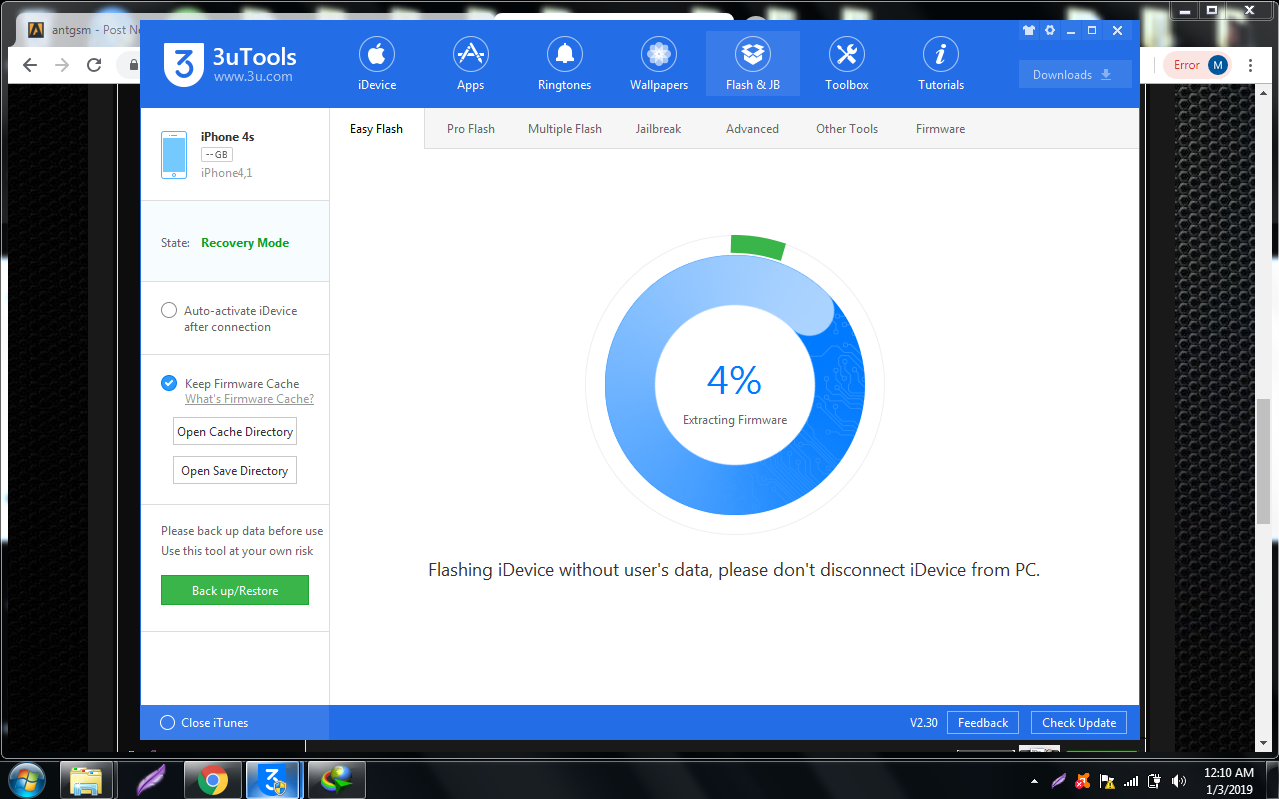Viewport: 1279px width, 799px height.
Task: Click Open Save Directory button
Action: point(235,471)
